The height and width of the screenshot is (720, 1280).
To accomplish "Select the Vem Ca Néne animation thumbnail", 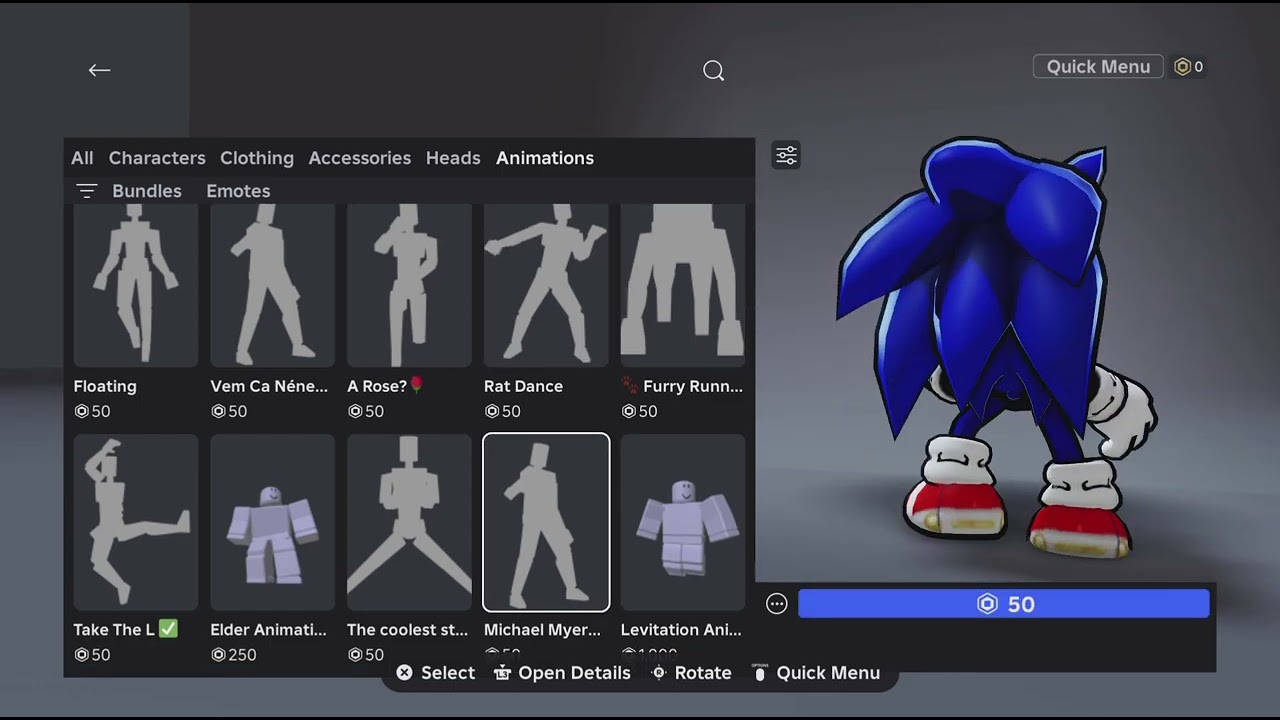I will point(273,285).
